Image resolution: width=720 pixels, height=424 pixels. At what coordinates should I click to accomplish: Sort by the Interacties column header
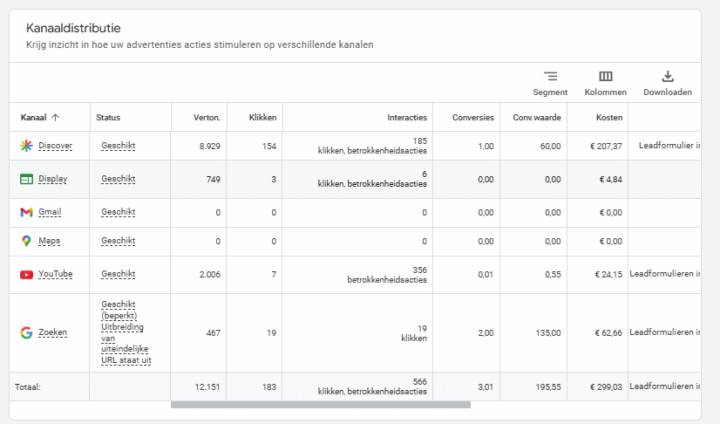pos(407,117)
